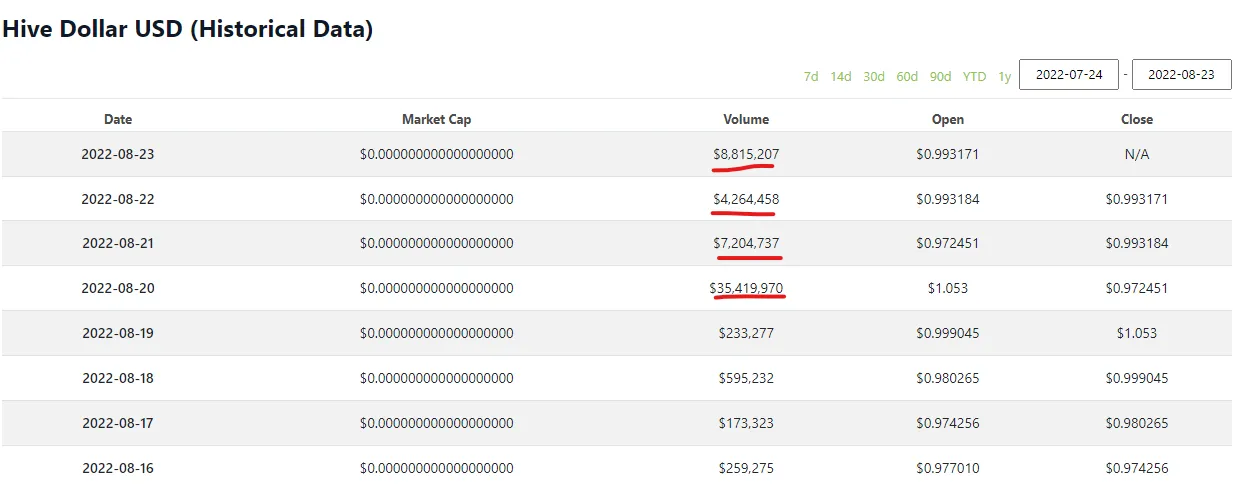
Task: Switch to the YTD range
Action: pos(974,76)
